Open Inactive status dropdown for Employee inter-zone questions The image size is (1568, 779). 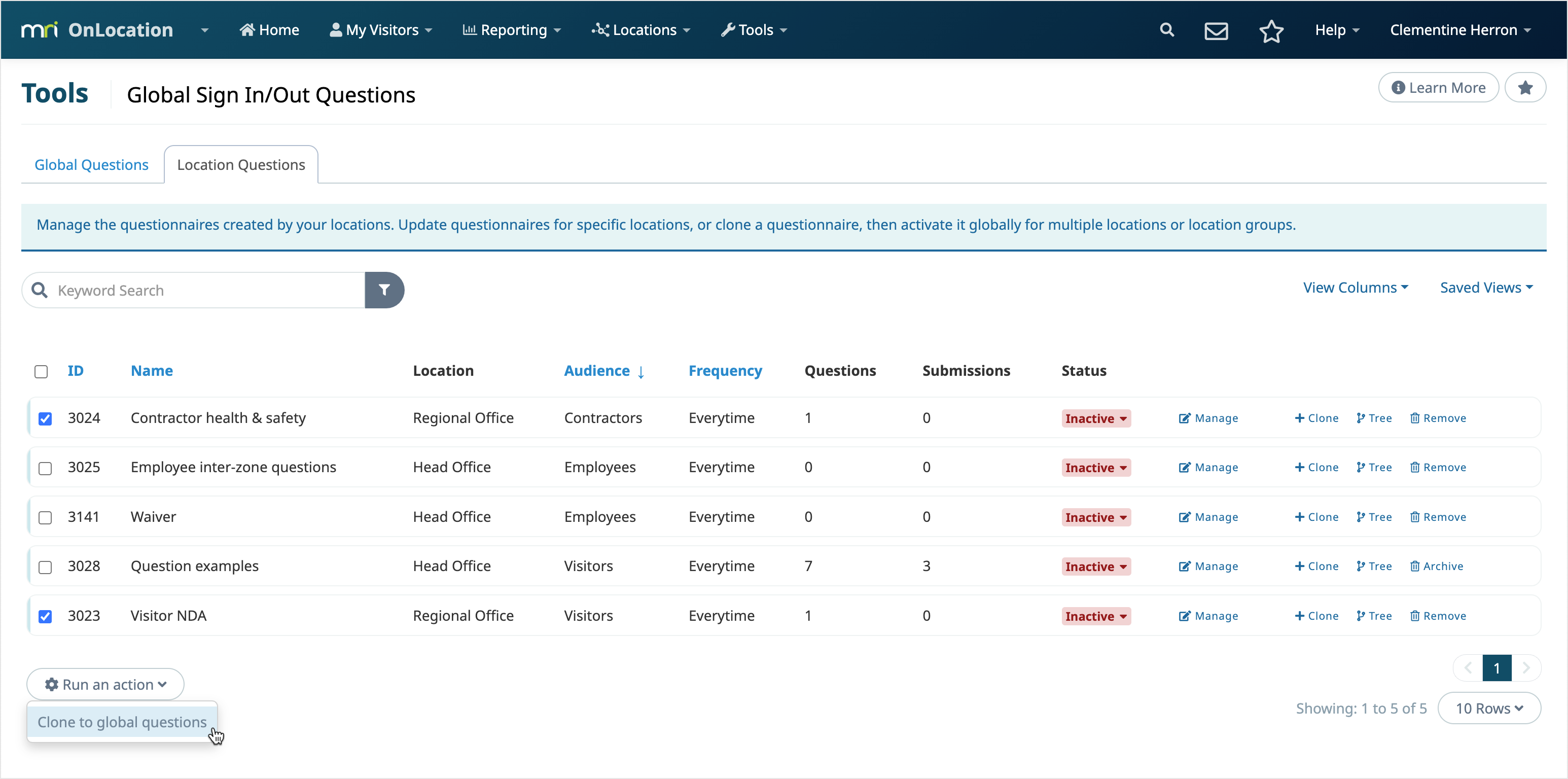click(x=1096, y=468)
